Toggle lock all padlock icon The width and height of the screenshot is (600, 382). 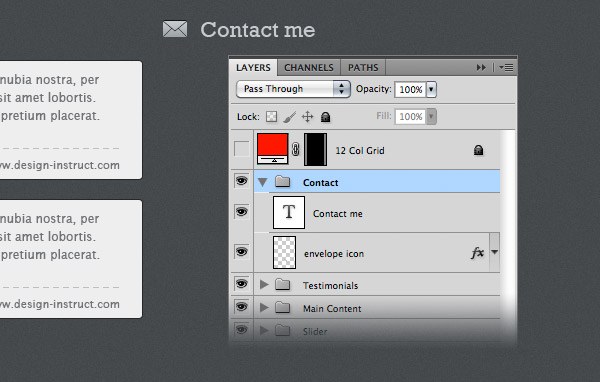[325, 117]
